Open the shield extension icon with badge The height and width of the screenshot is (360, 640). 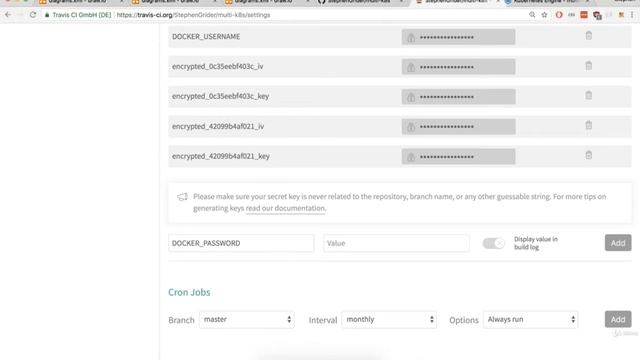(597, 15)
